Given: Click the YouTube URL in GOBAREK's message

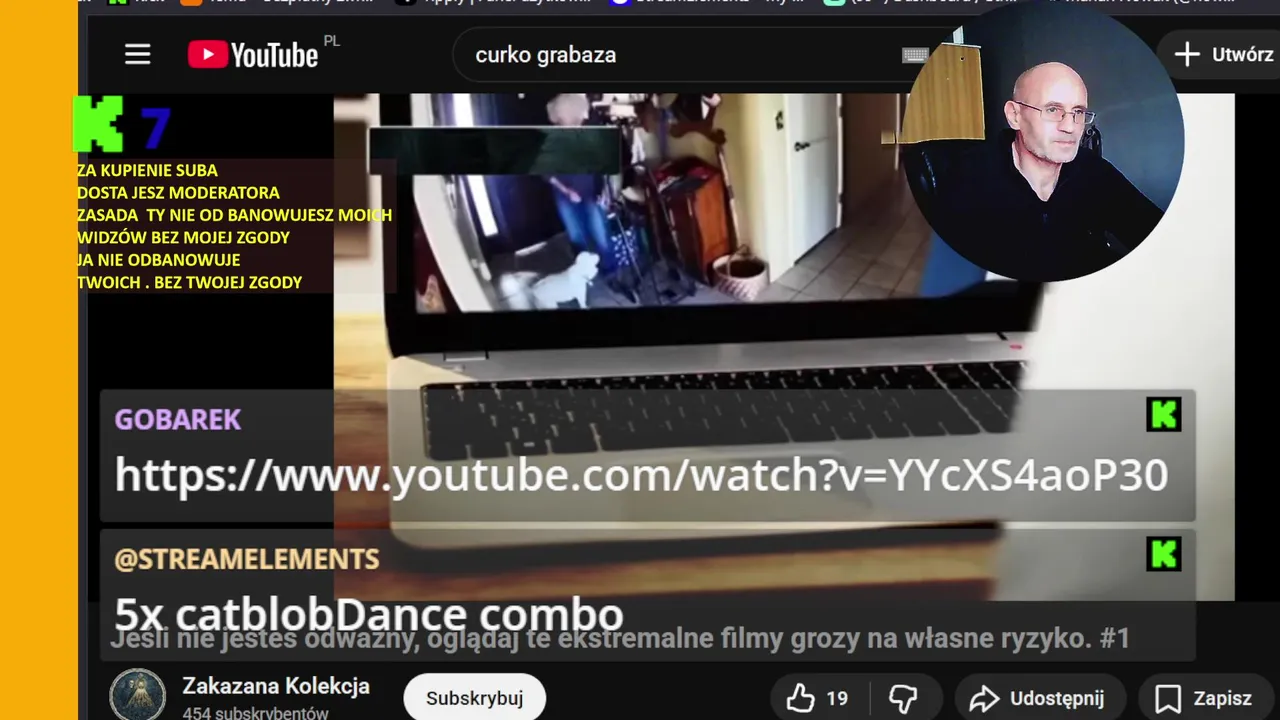Looking at the screenshot, I should click(641, 475).
